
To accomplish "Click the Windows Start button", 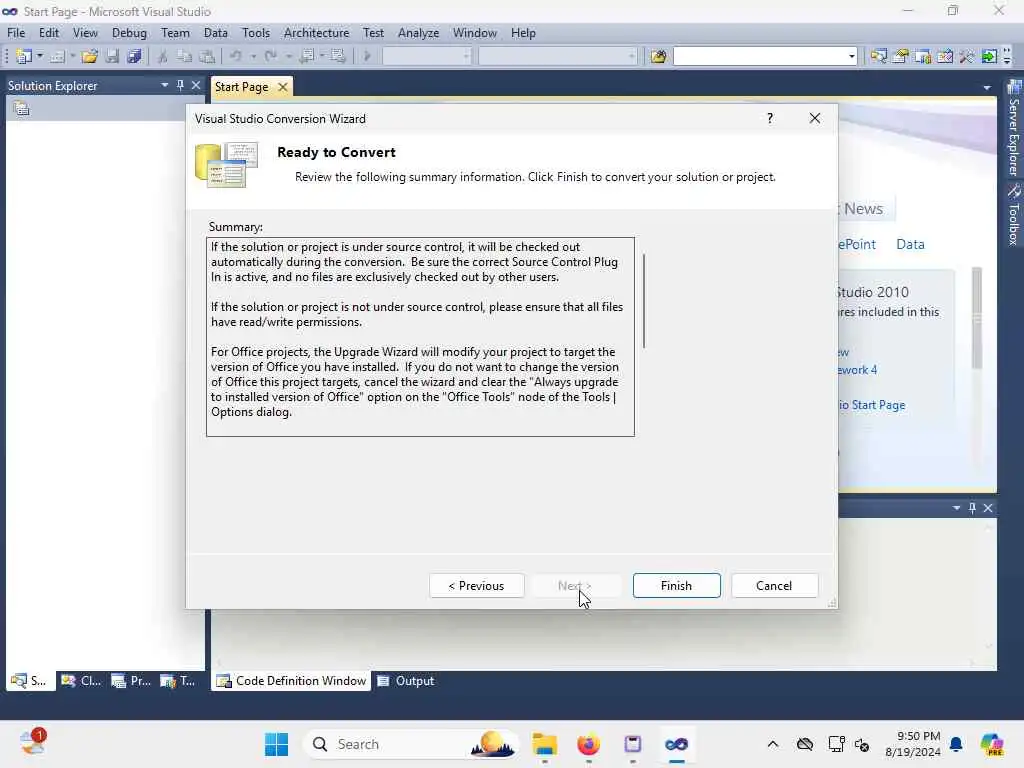I will (x=276, y=744).
